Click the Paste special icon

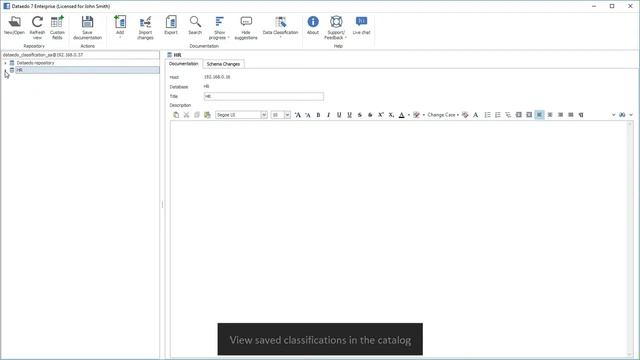click(207, 115)
